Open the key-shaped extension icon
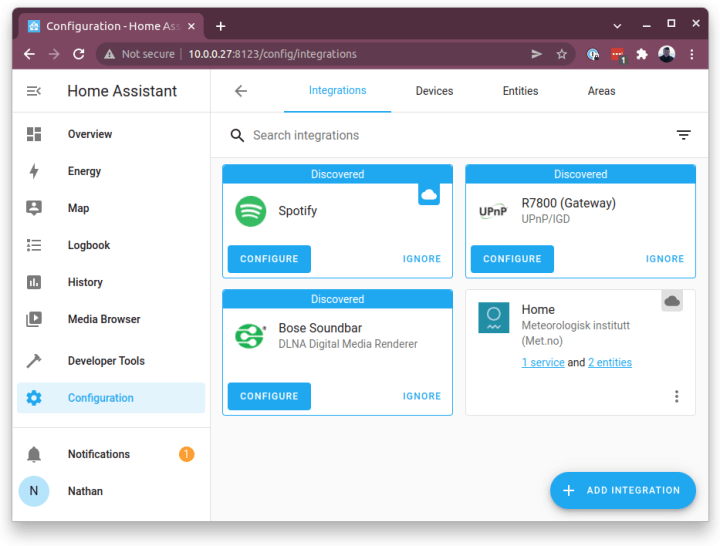720x546 pixels. pyautogui.click(x=593, y=54)
